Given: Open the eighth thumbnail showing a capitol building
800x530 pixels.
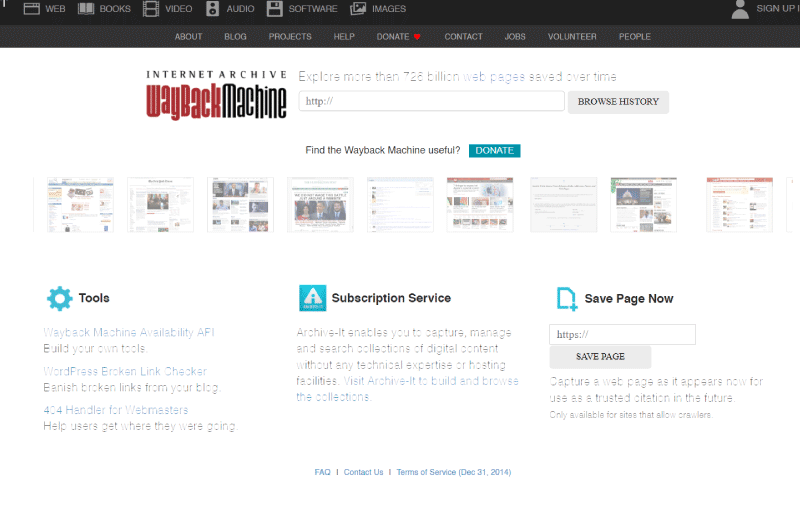Looking at the screenshot, I should click(643, 205).
